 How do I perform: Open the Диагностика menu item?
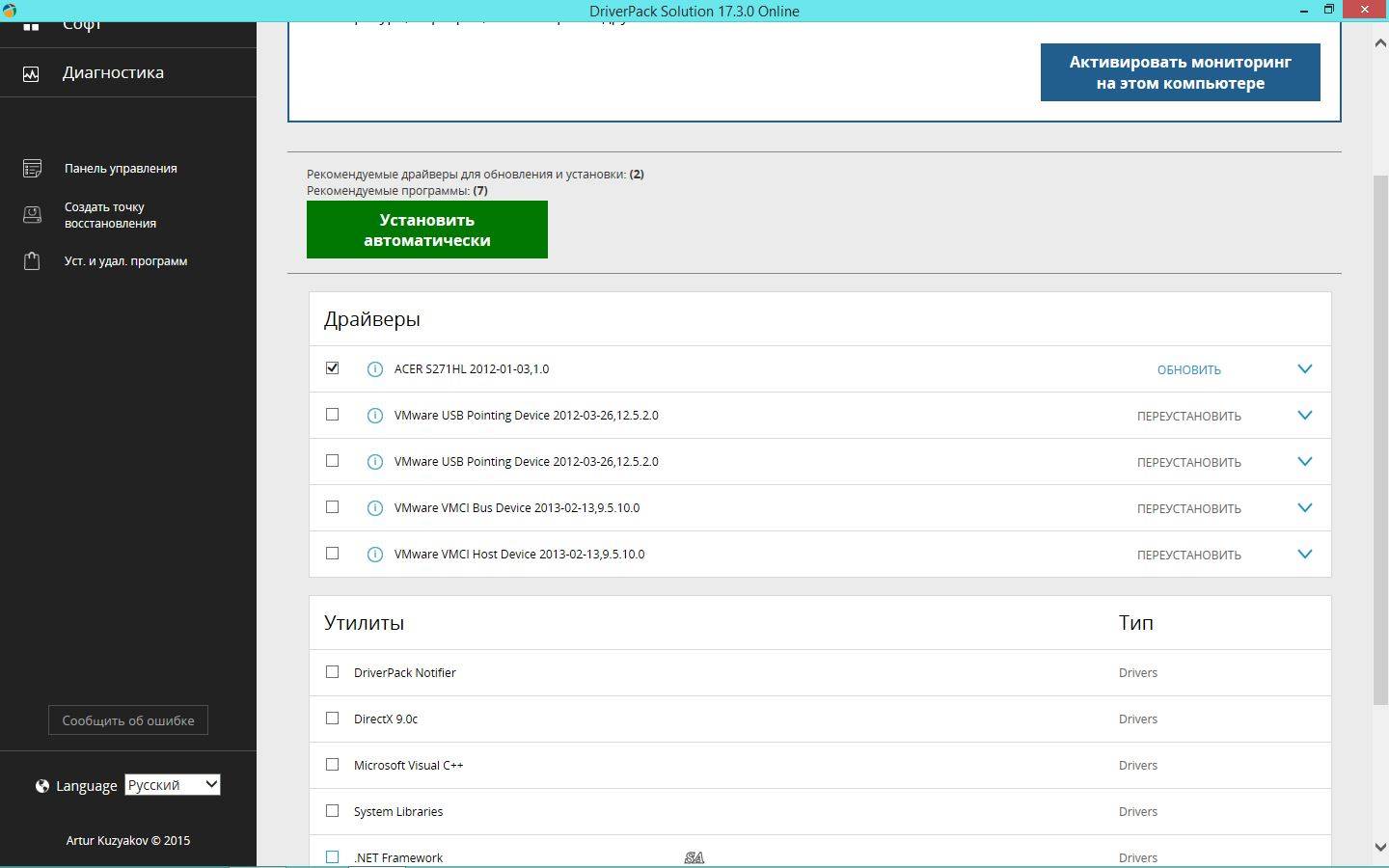[113, 73]
